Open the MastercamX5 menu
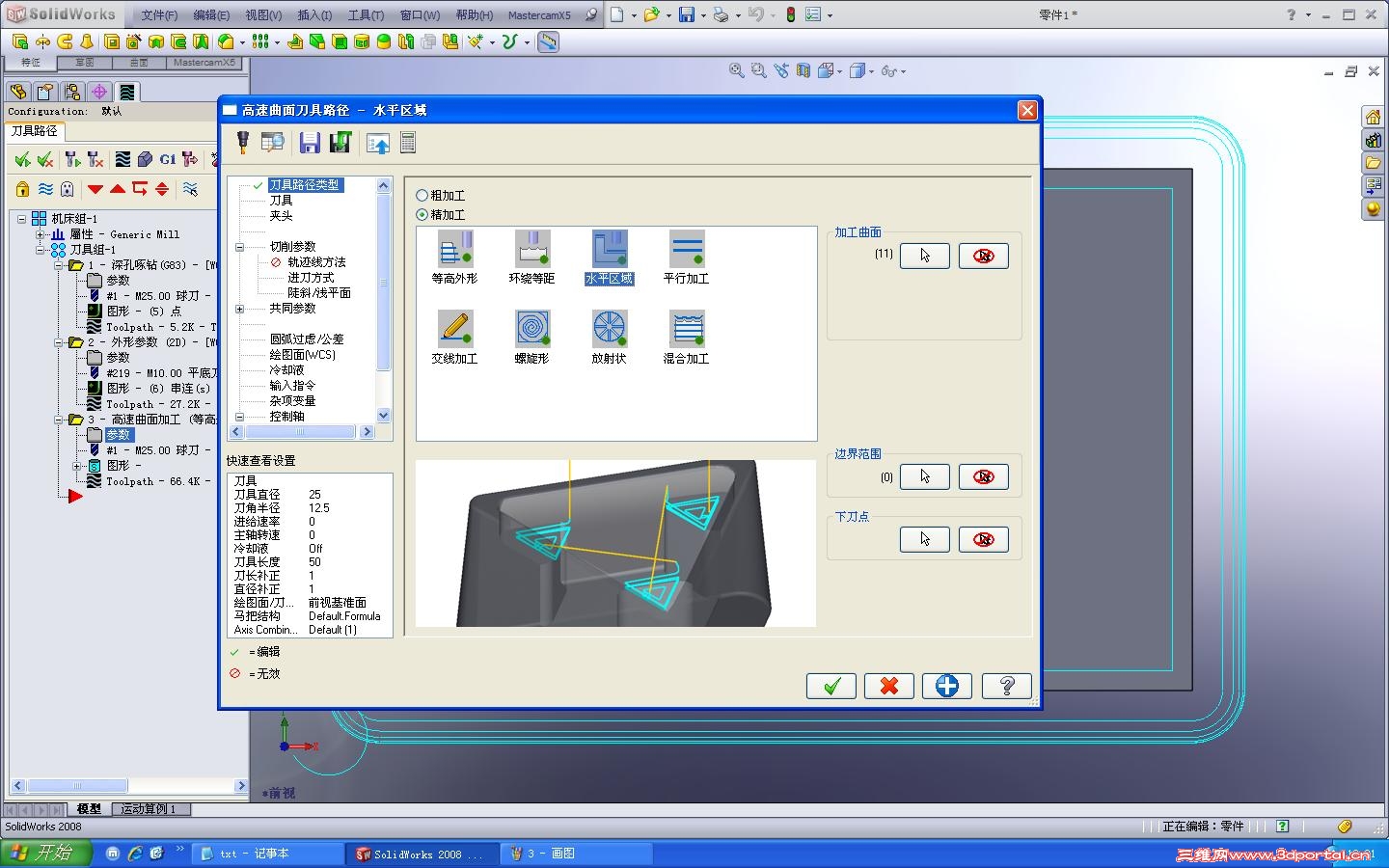The width and height of the screenshot is (1389, 868). click(539, 15)
